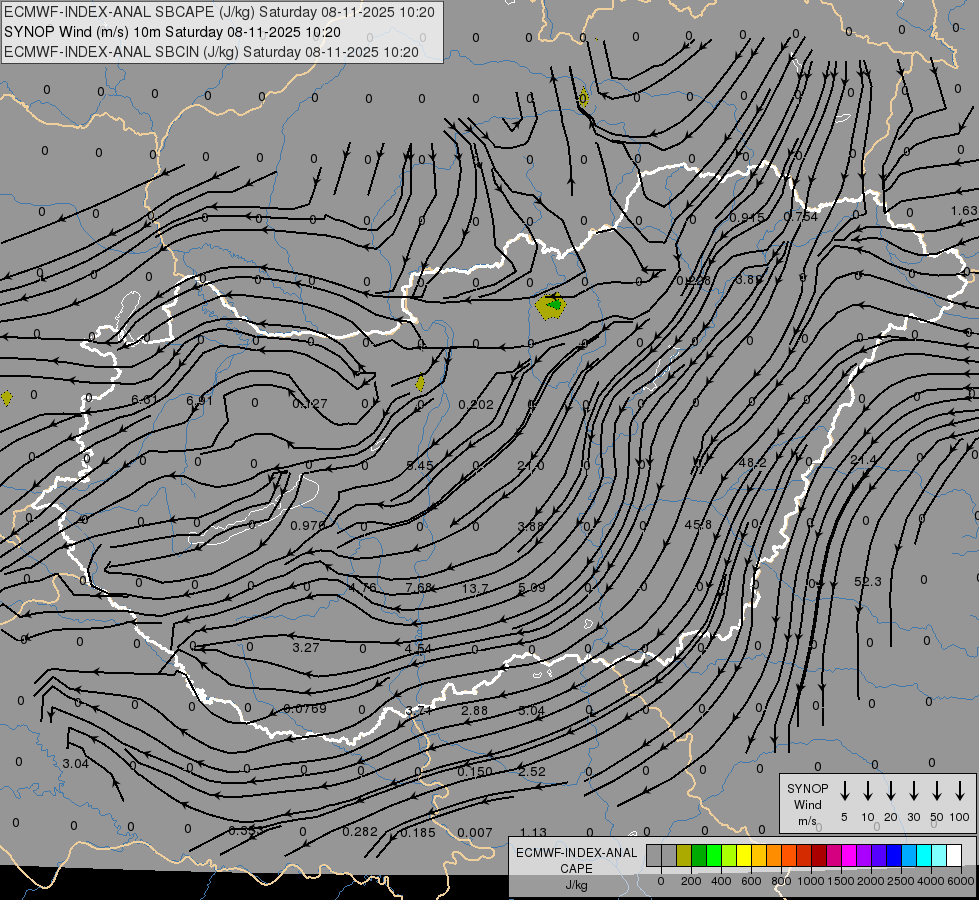The image size is (979, 900).
Task: Click the map value 6.91
Action: coord(200,400)
